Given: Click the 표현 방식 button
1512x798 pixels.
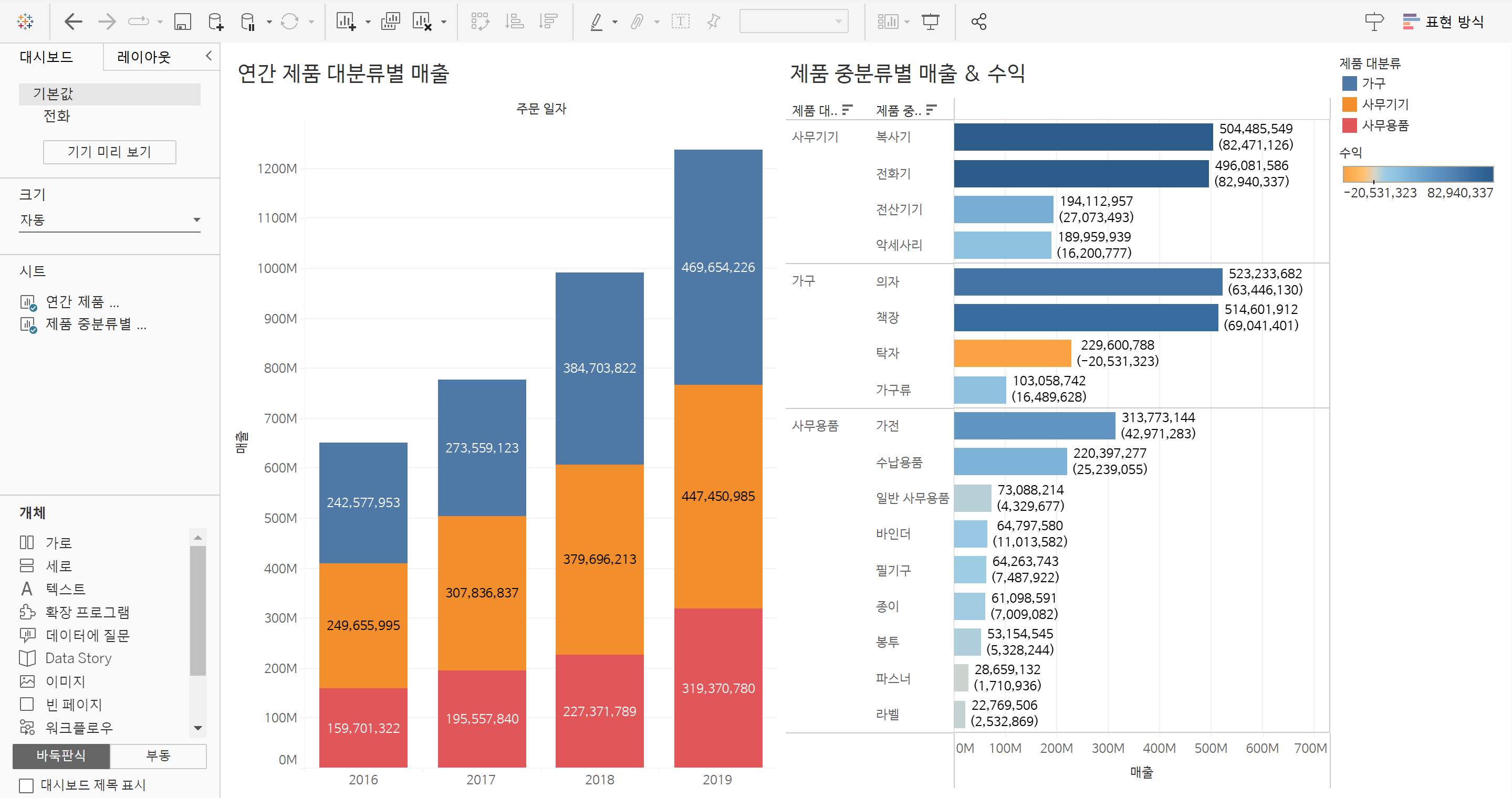Looking at the screenshot, I should click(x=1443, y=22).
